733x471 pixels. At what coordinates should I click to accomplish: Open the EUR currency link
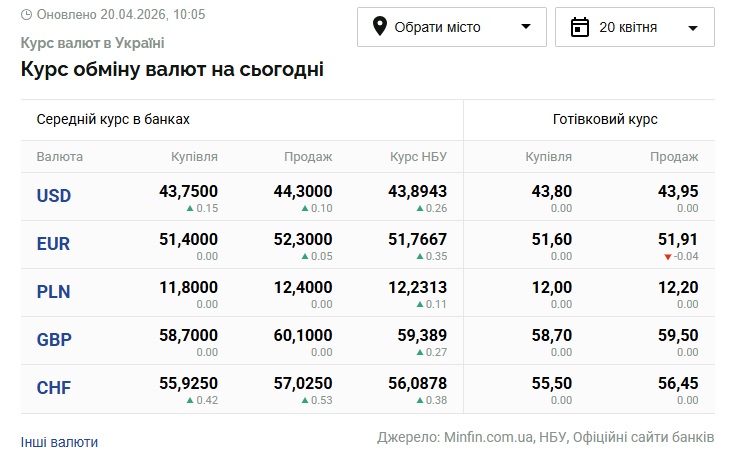(x=54, y=244)
